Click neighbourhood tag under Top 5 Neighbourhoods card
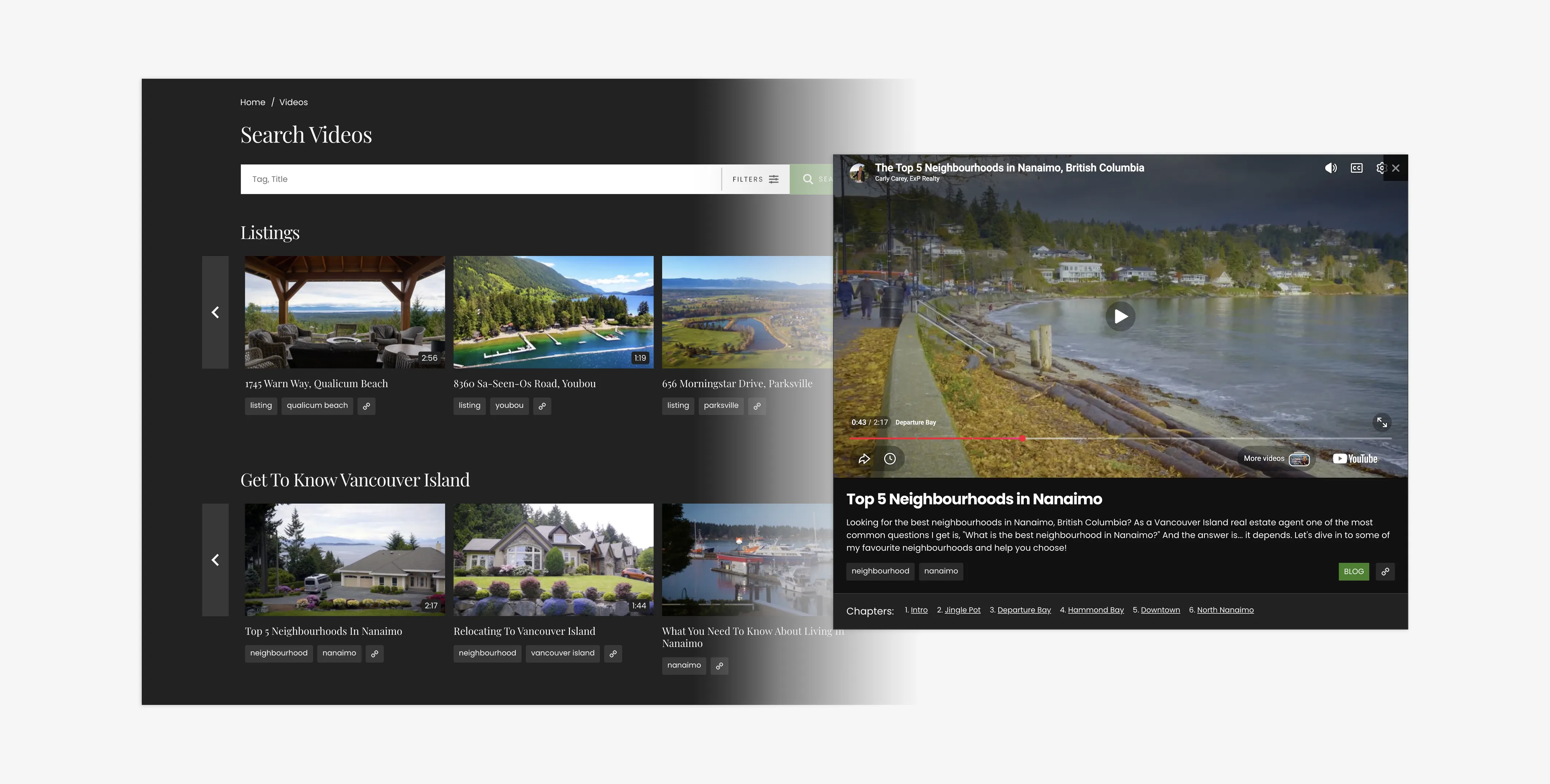The width and height of the screenshot is (1550, 784). coord(278,654)
